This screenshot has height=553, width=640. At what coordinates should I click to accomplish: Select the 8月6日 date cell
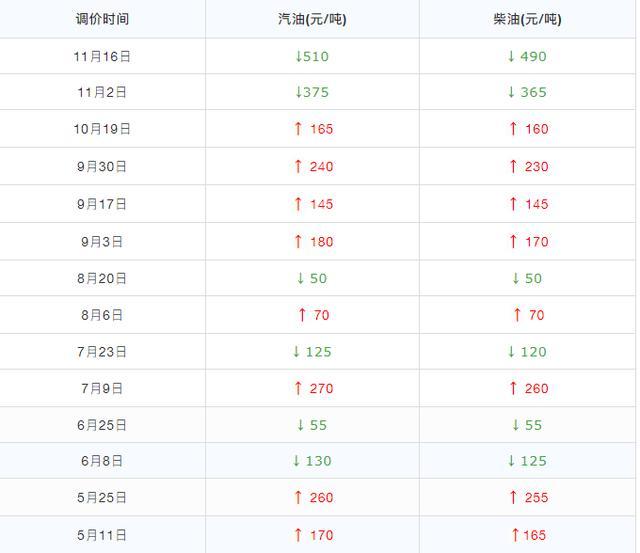102,315
